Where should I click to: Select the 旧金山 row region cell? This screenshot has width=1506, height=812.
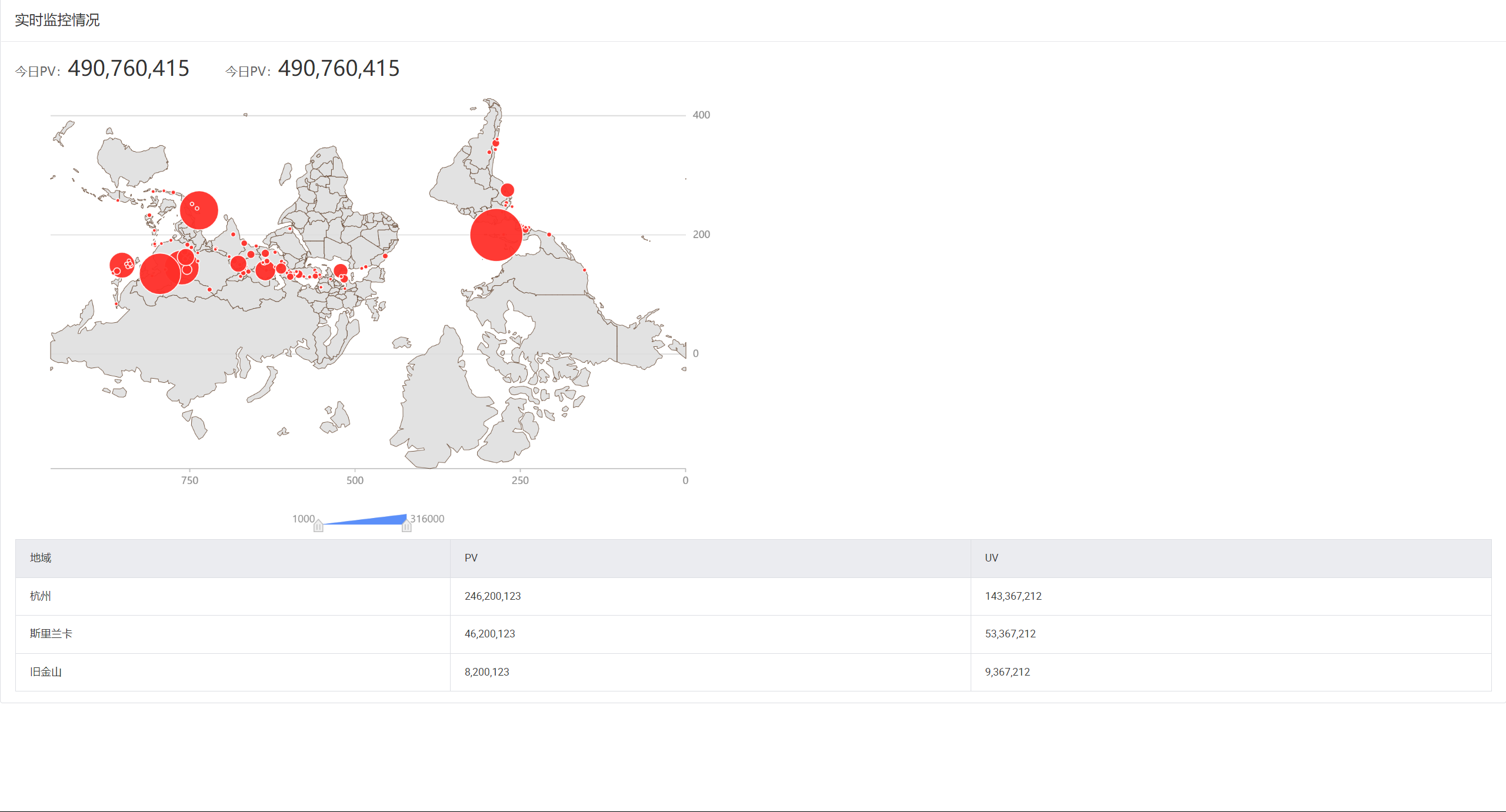tap(46, 672)
